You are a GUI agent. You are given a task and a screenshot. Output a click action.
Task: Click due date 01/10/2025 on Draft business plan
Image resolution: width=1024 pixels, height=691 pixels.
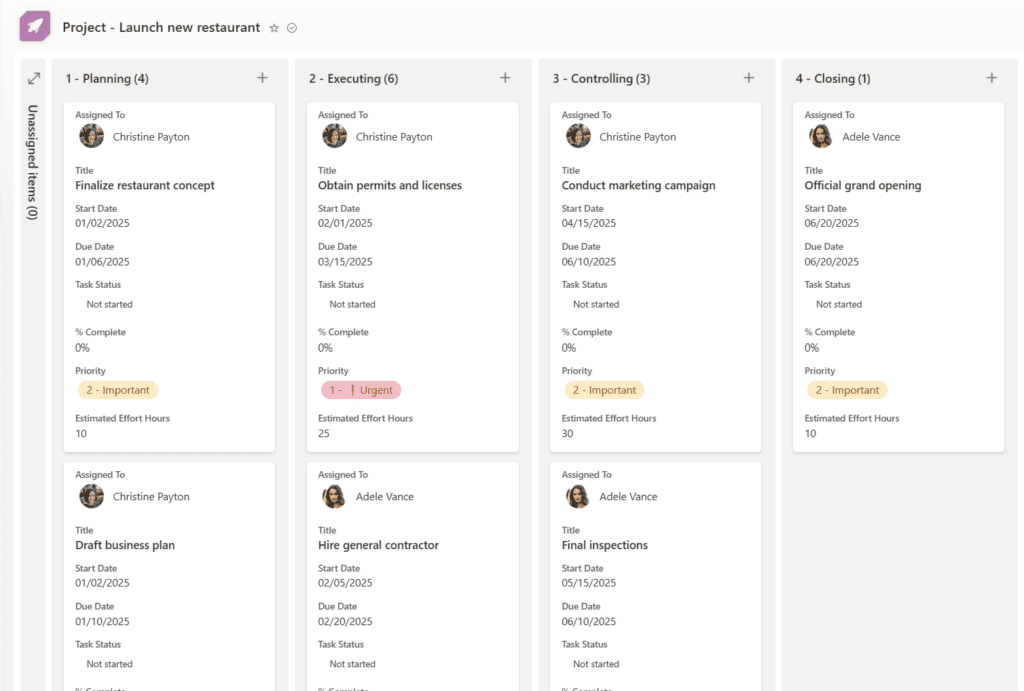point(103,622)
